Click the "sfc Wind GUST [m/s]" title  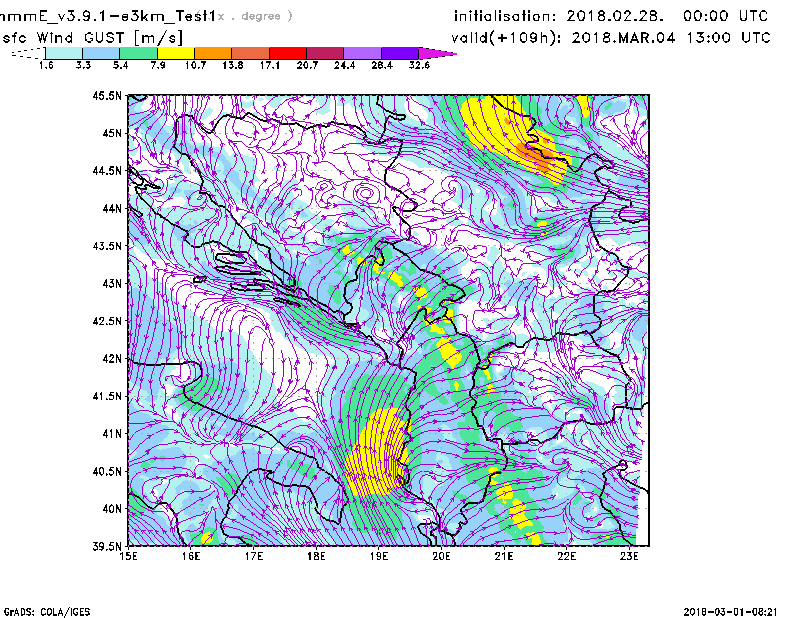92,38
